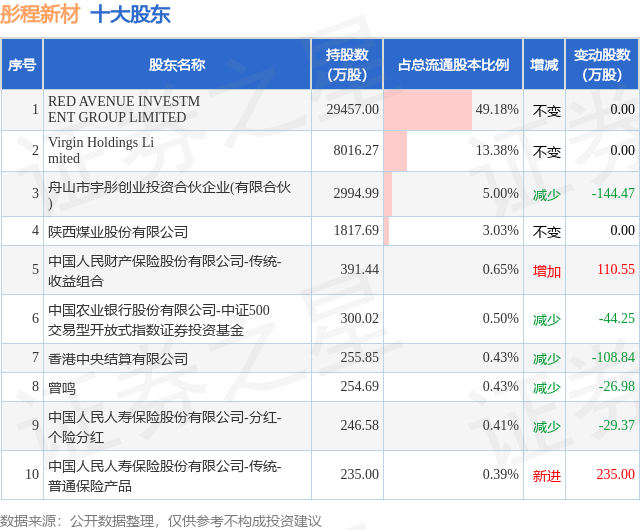Click holdings value 2994.99

[x=356, y=193]
